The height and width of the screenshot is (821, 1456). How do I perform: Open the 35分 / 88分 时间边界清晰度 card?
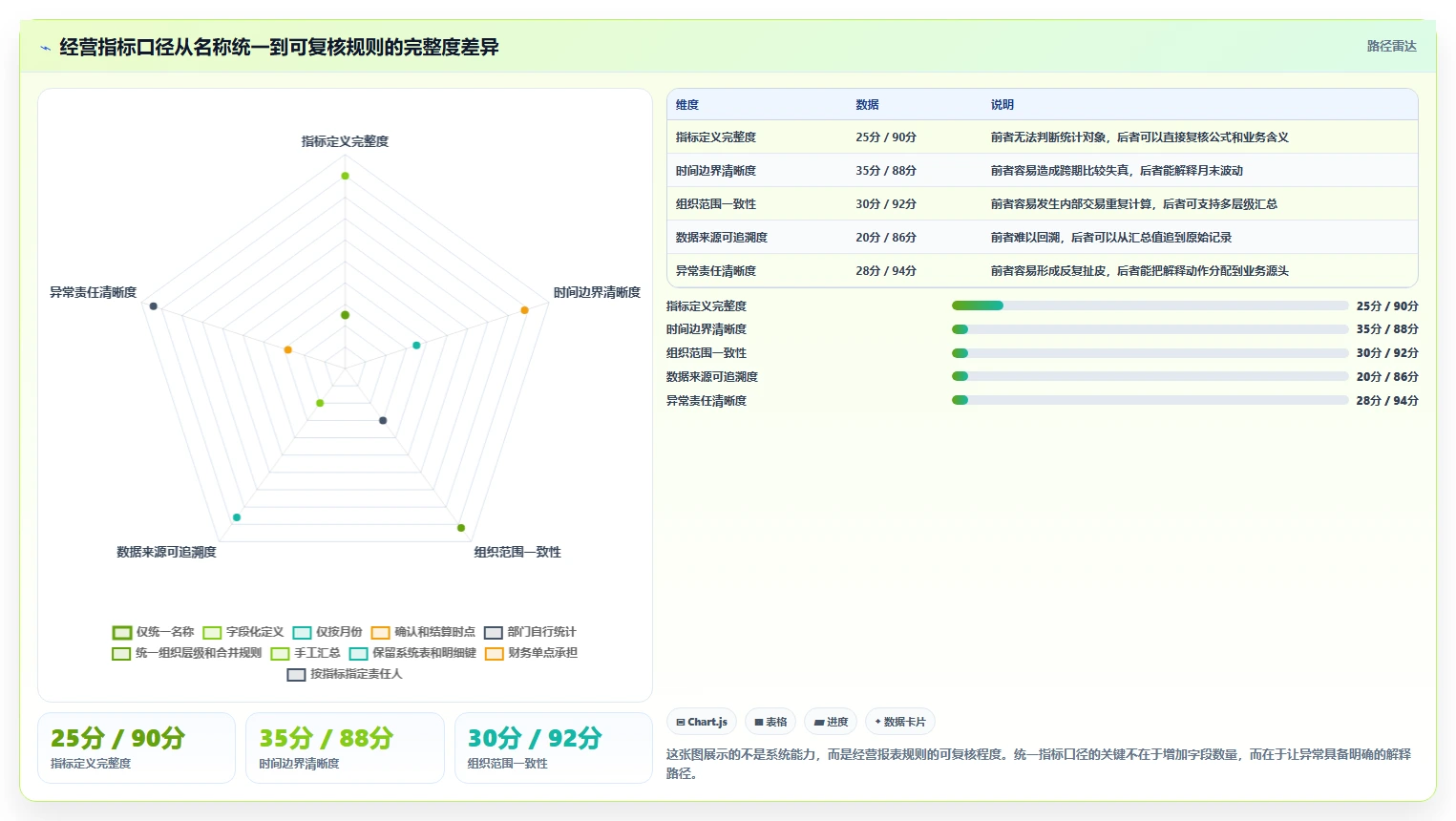[x=345, y=748]
